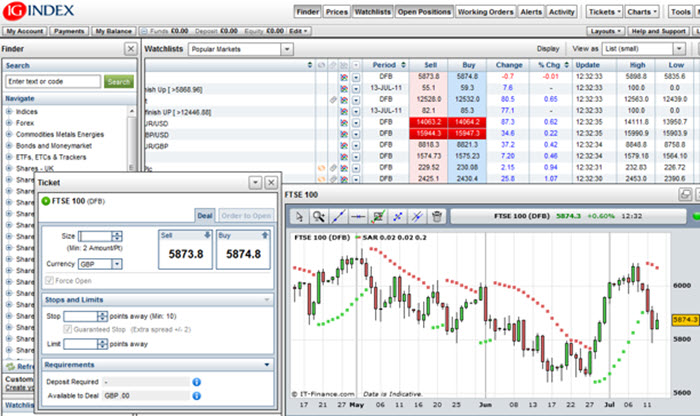The image size is (700, 416).
Task: Click the Buy 5874.8 price button
Action: click(243, 250)
